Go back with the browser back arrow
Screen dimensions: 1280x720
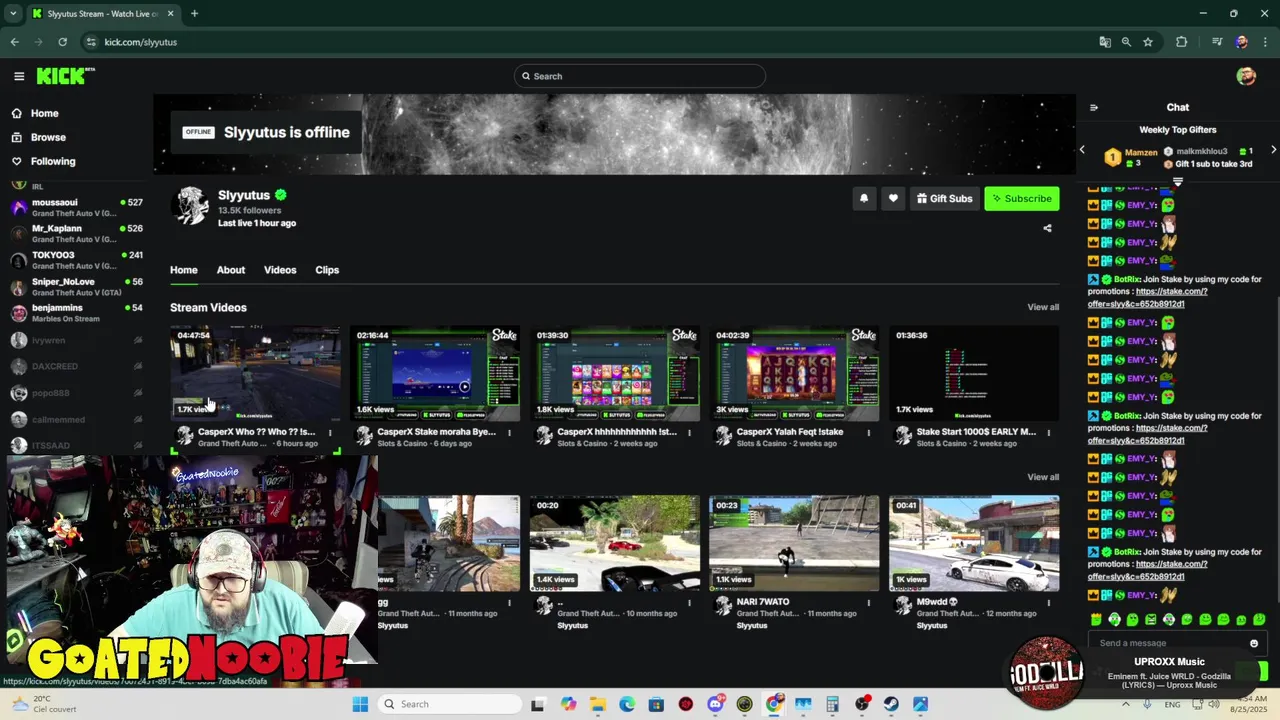[x=14, y=42]
